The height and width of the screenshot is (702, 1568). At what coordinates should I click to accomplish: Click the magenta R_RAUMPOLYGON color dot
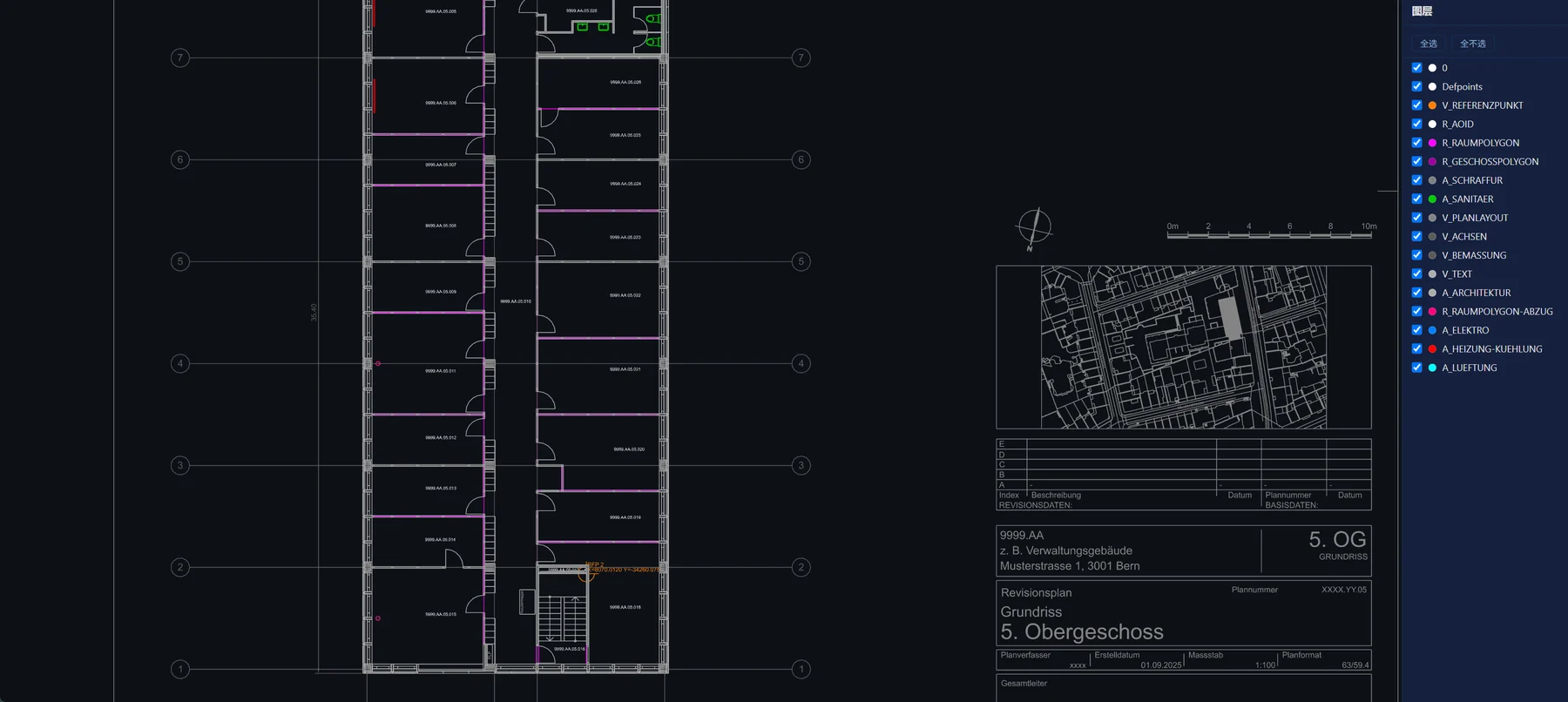point(1432,143)
